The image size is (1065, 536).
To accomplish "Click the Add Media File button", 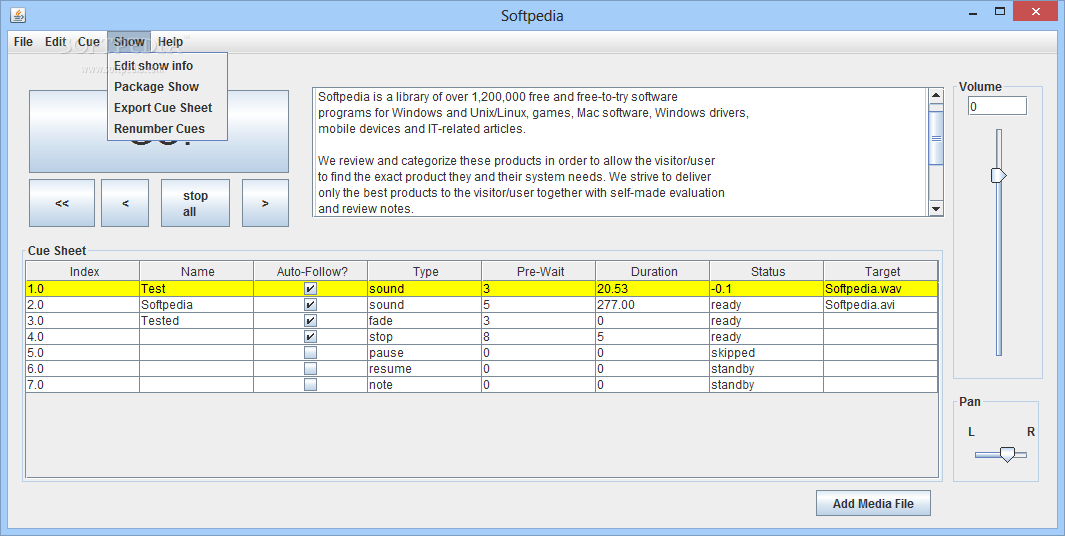I will pyautogui.click(x=873, y=503).
